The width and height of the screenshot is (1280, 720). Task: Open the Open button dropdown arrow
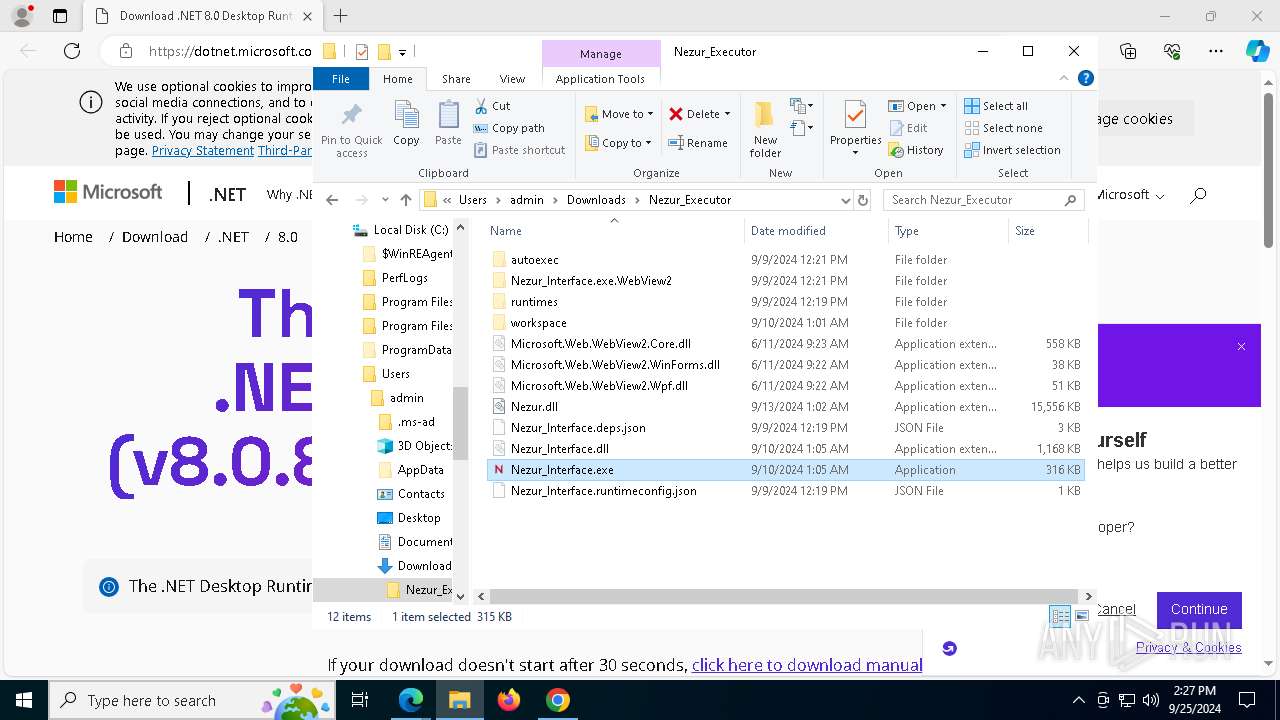943,106
